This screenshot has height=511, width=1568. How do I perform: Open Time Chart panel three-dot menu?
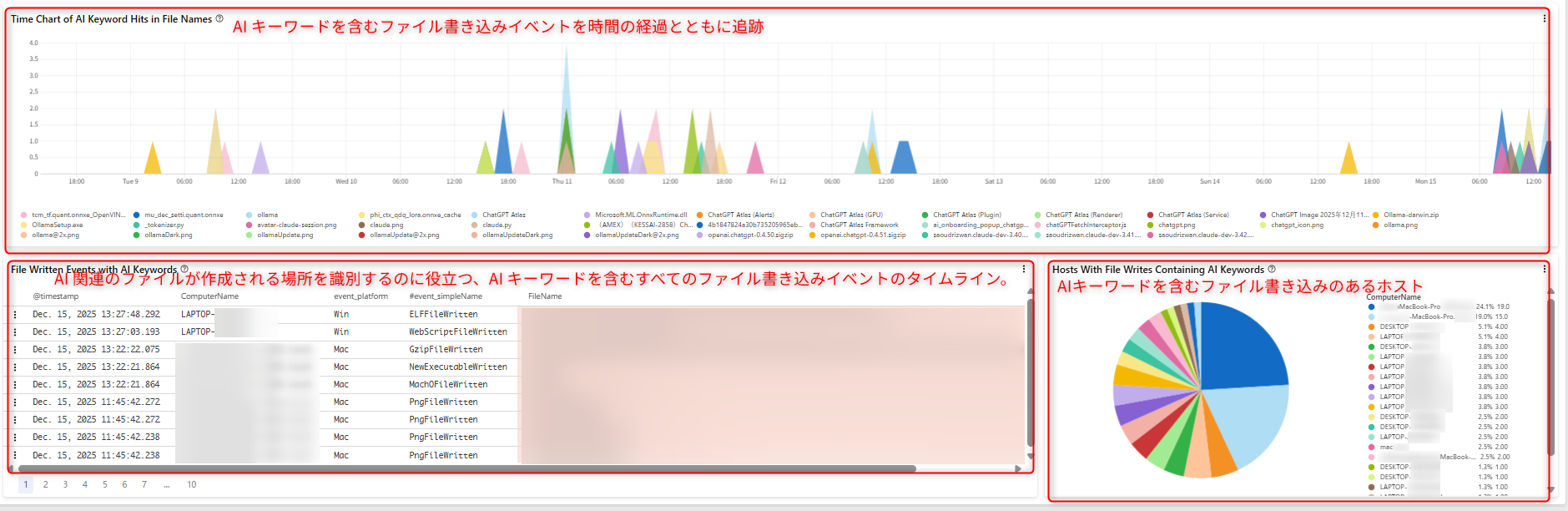pyautogui.click(x=1544, y=18)
